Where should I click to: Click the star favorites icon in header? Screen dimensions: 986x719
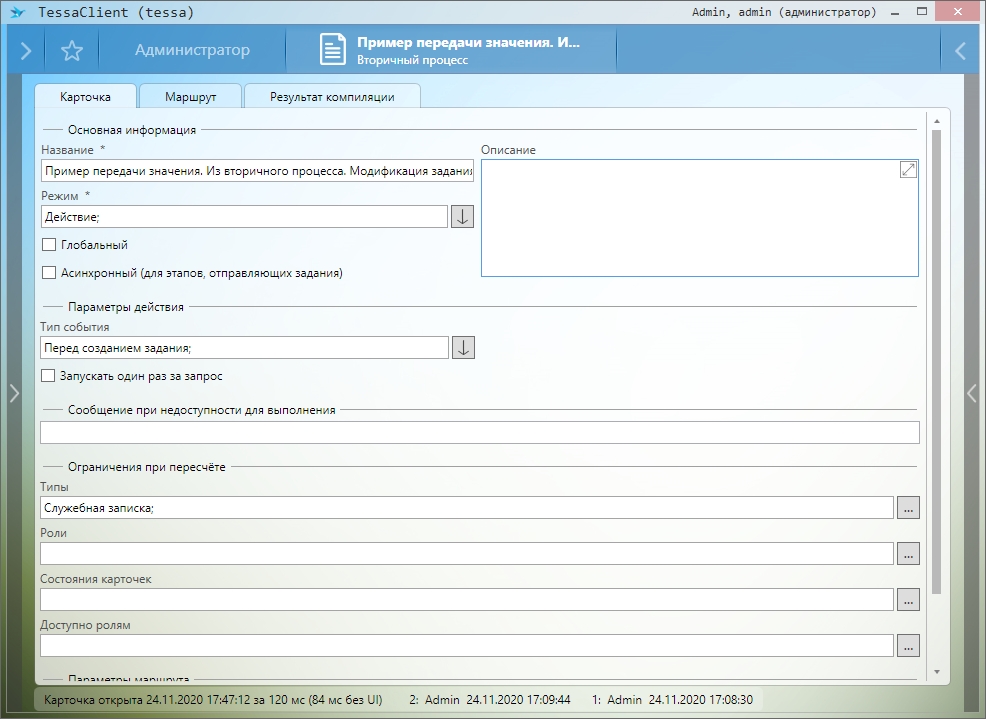(x=72, y=51)
